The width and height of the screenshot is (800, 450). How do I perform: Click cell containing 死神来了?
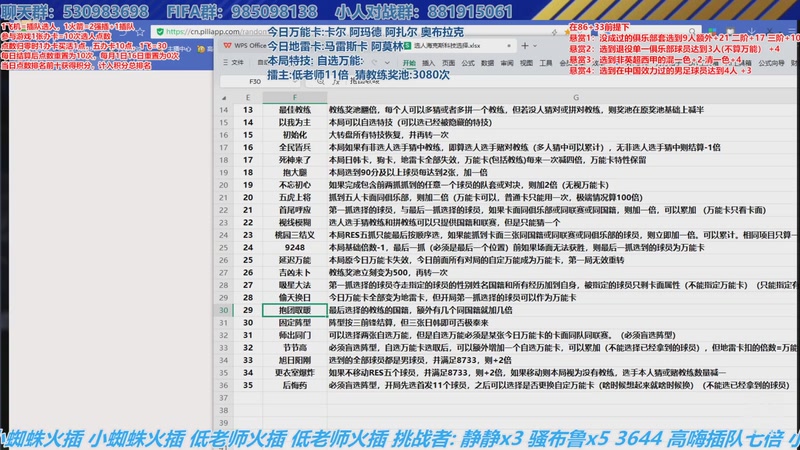click(294, 160)
